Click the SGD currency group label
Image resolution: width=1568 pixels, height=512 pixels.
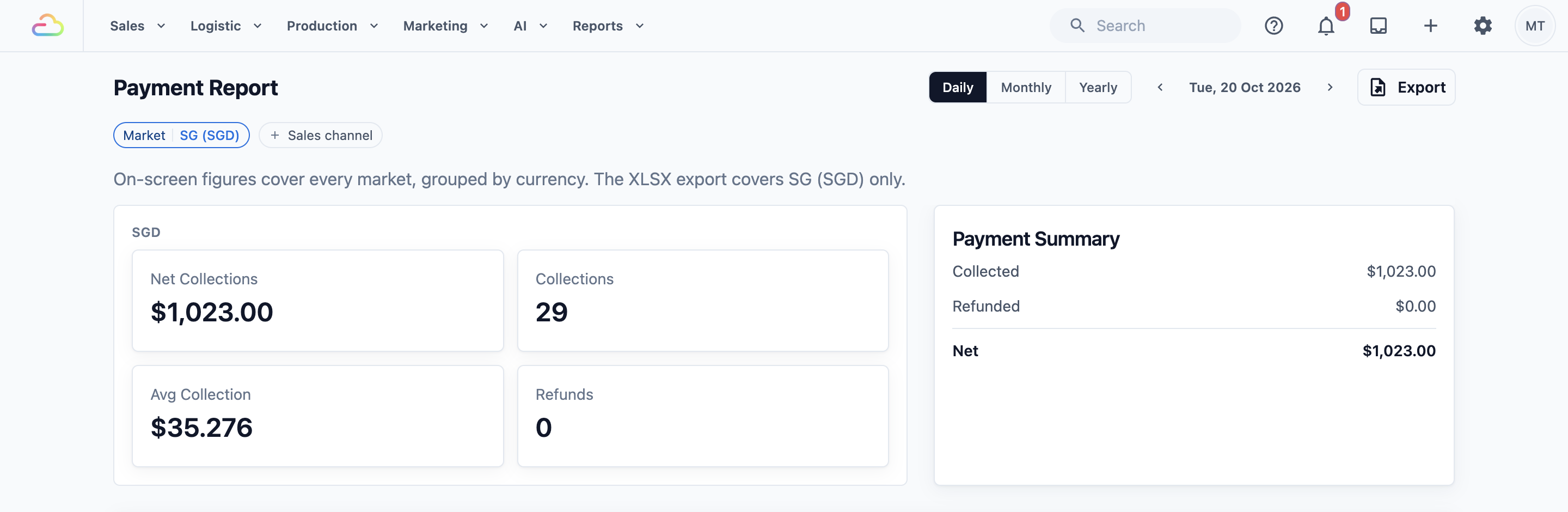(146, 233)
